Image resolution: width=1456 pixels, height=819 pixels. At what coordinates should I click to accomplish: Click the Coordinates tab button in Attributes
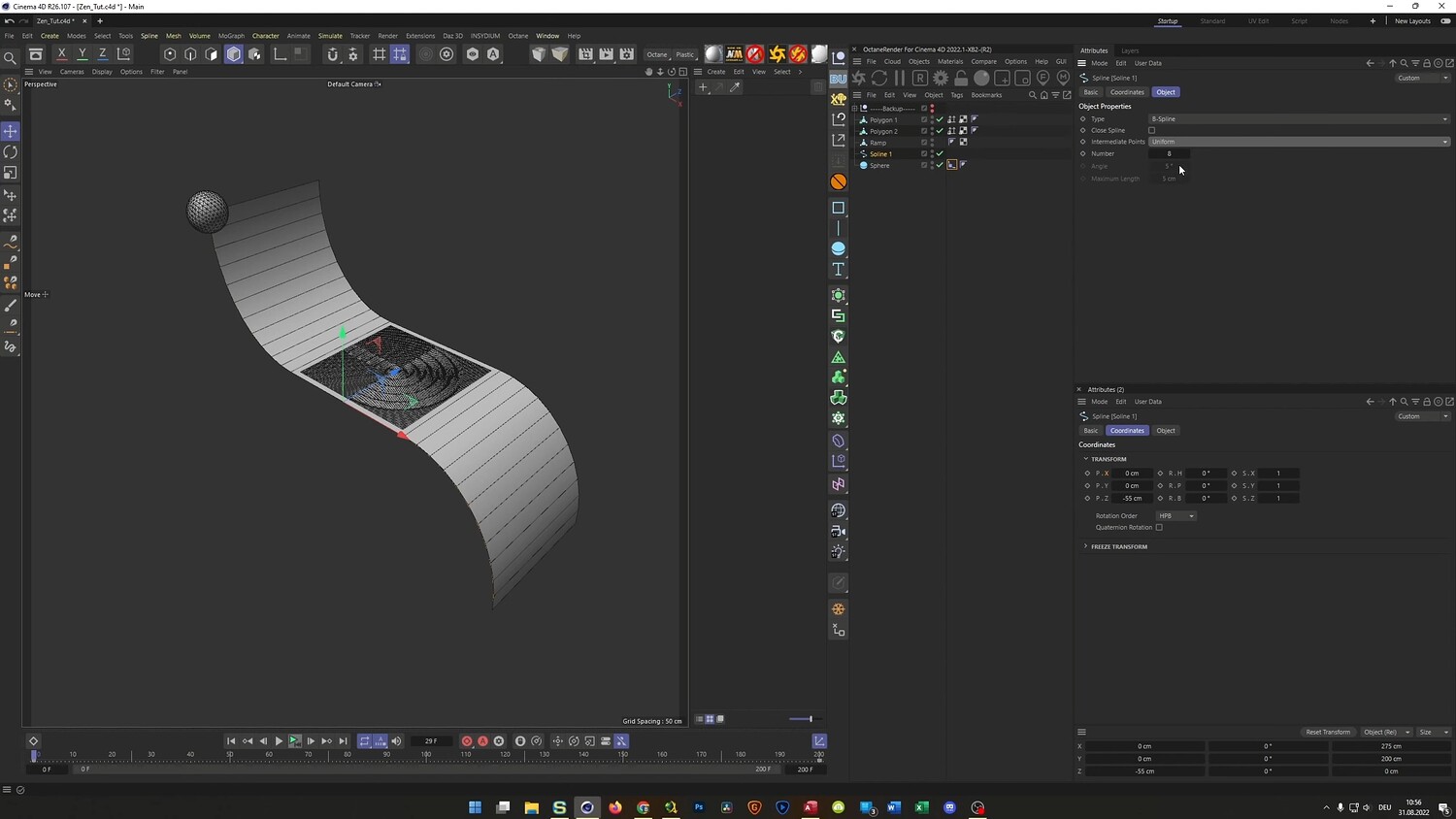[x=1127, y=92]
